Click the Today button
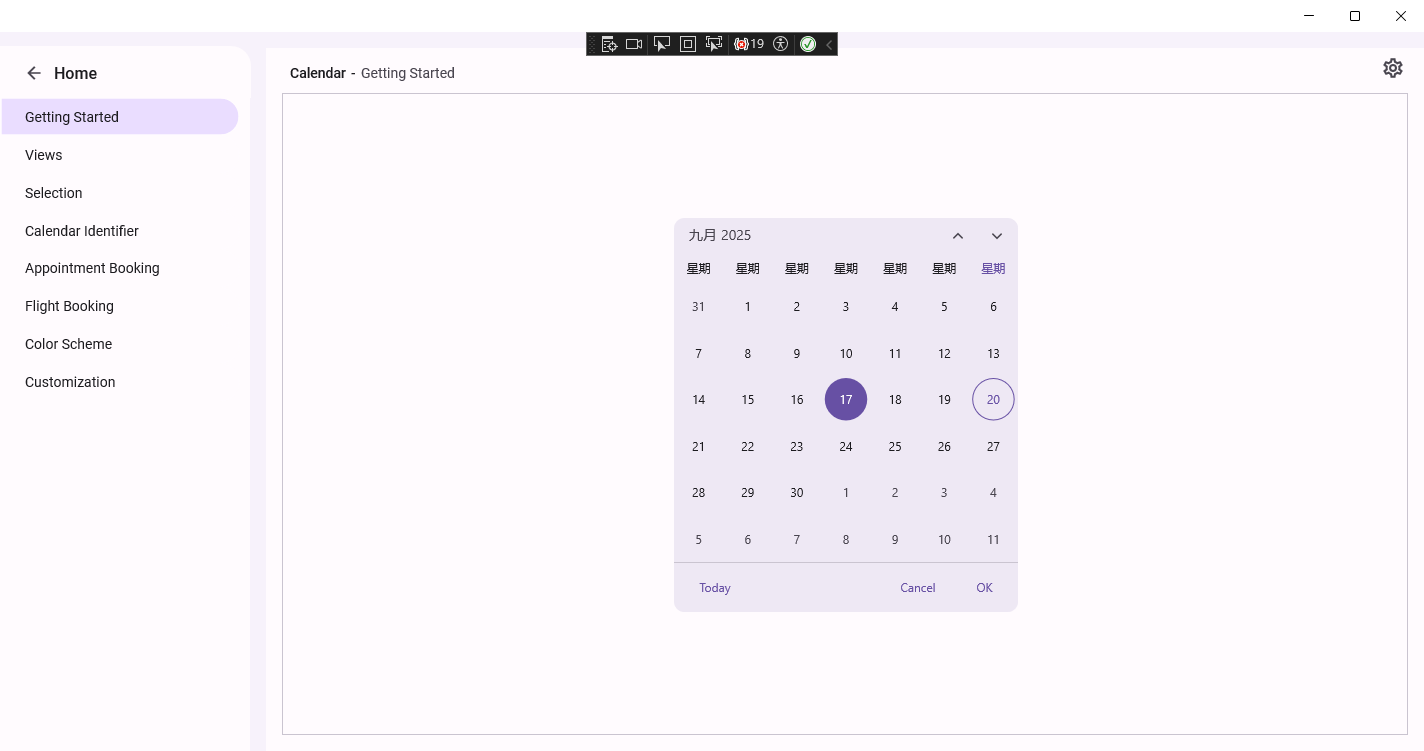Image resolution: width=1424 pixels, height=751 pixels. tap(715, 588)
